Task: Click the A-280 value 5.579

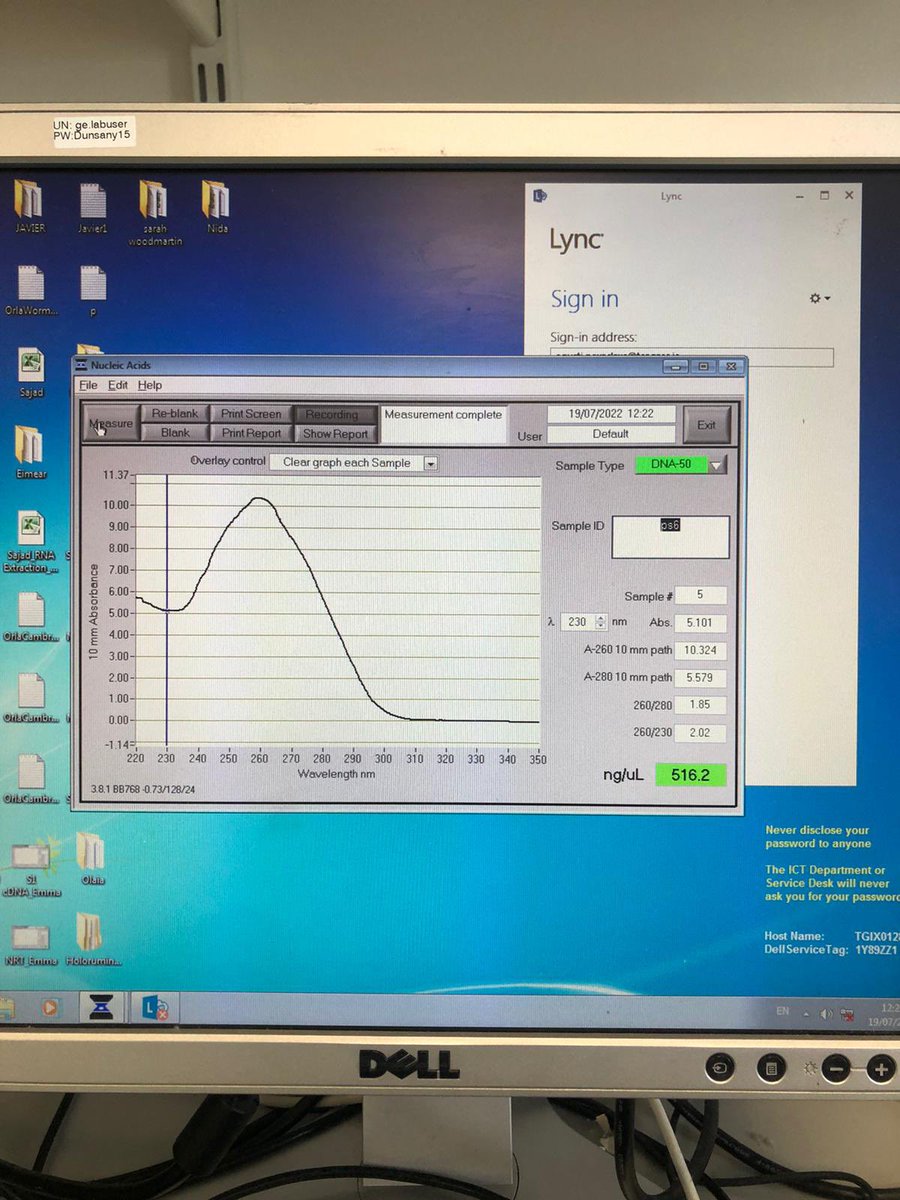Action: pos(701,678)
